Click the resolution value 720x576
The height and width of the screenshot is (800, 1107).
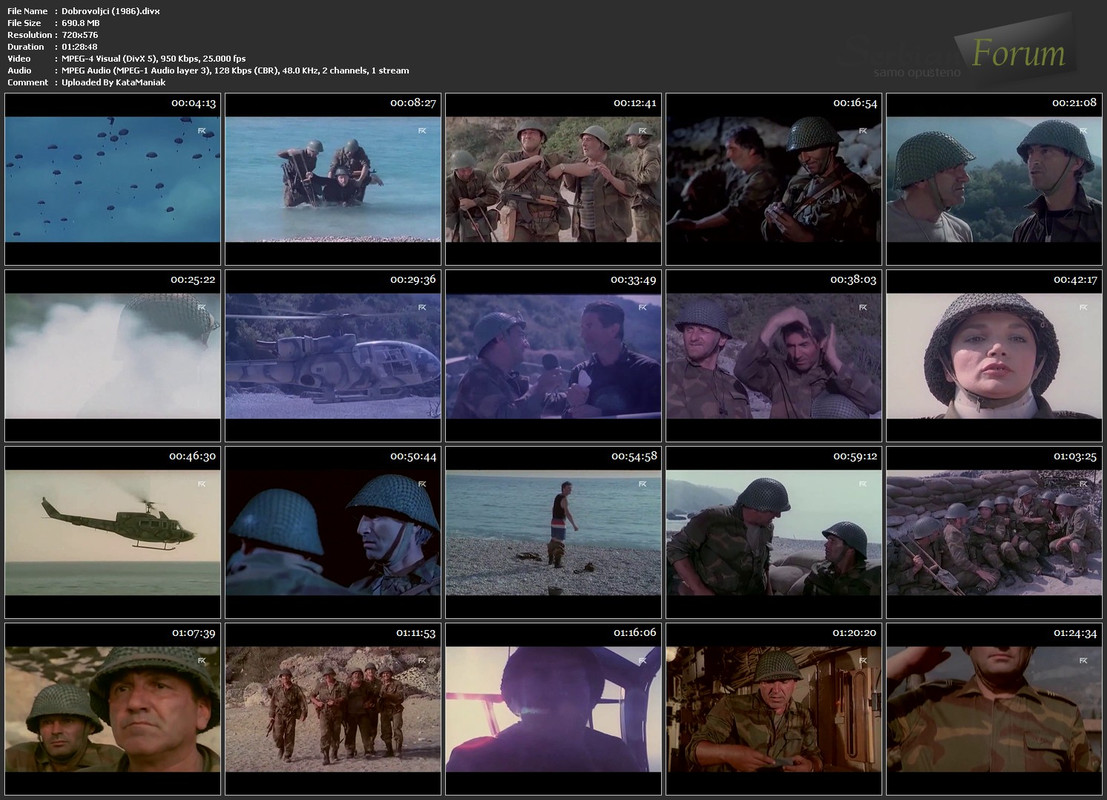[x=80, y=35]
